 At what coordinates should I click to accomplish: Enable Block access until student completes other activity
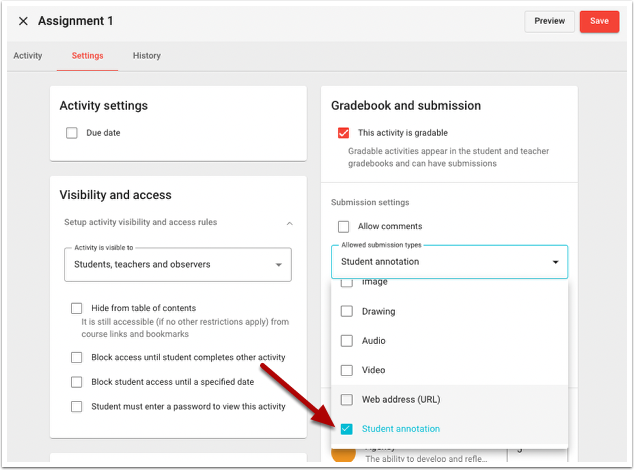(x=77, y=357)
